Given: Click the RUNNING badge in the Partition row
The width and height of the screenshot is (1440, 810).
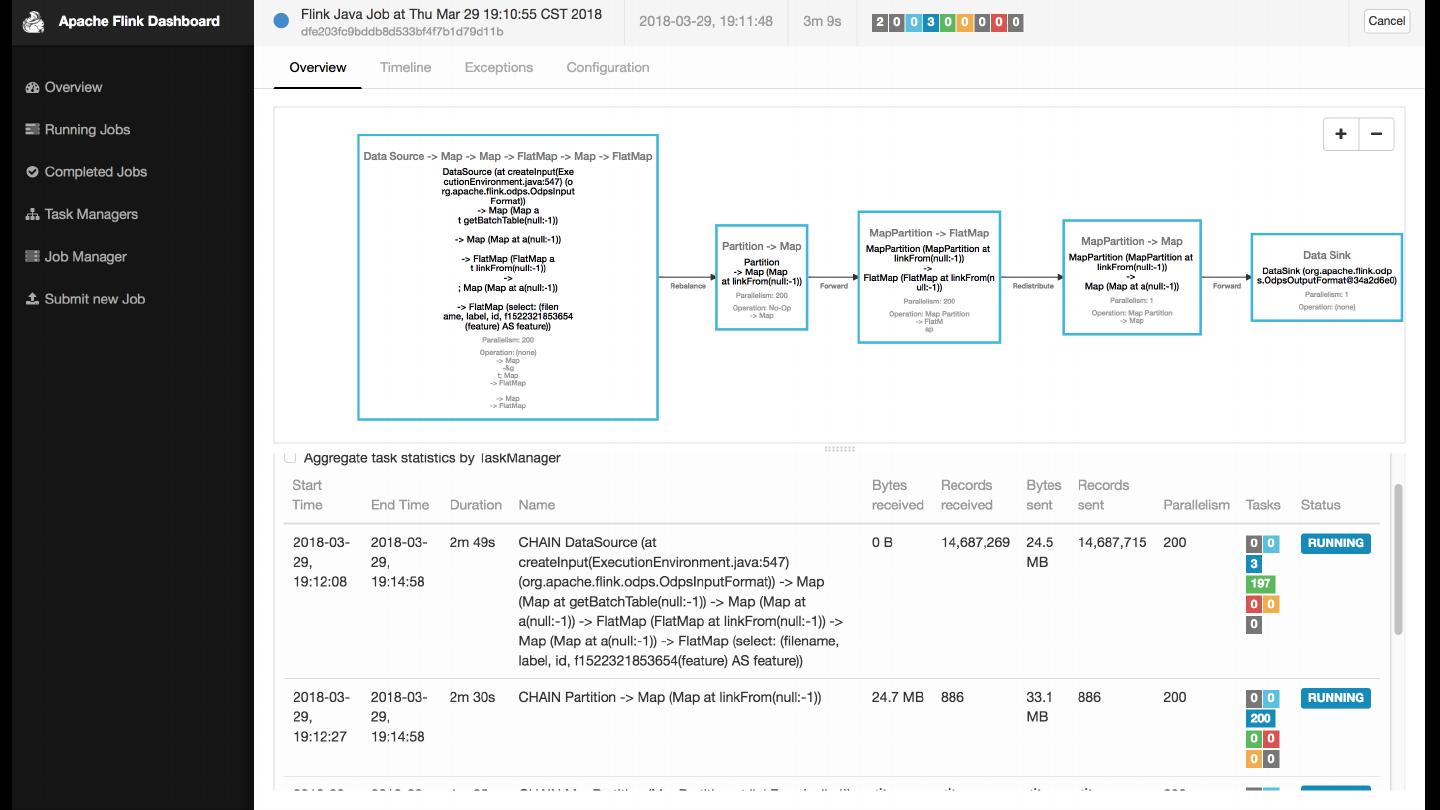Looking at the screenshot, I should click(1336, 698).
